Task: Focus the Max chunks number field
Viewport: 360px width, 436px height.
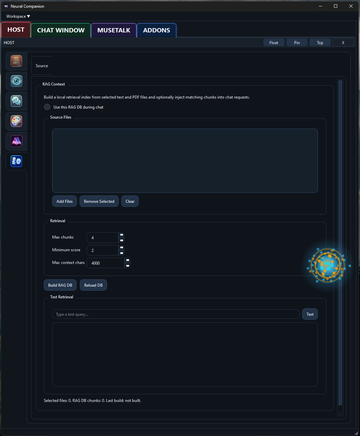Action: (103, 238)
